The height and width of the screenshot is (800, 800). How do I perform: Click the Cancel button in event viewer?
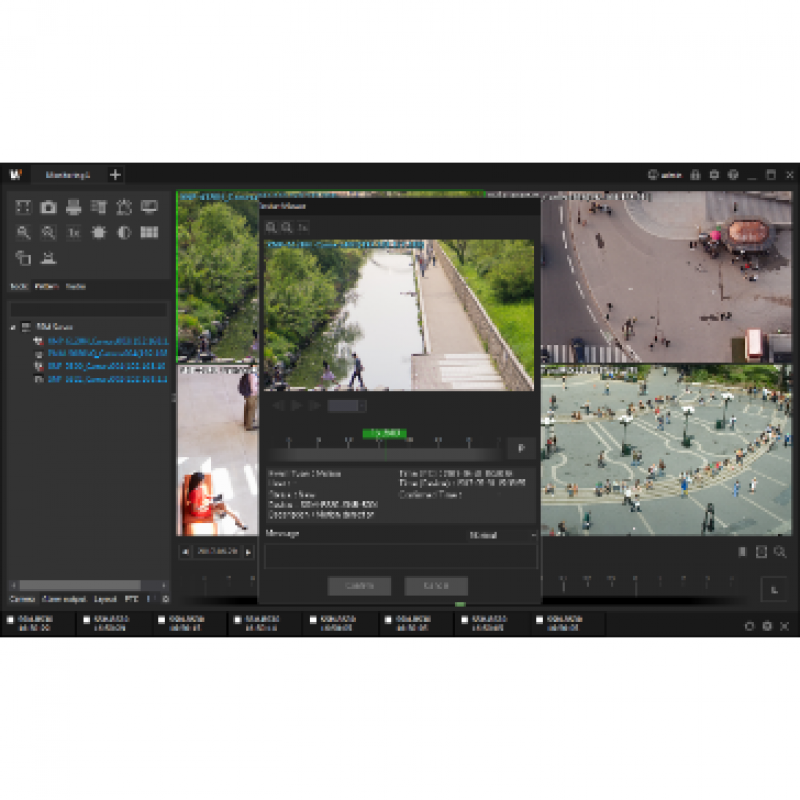pyautogui.click(x=436, y=586)
